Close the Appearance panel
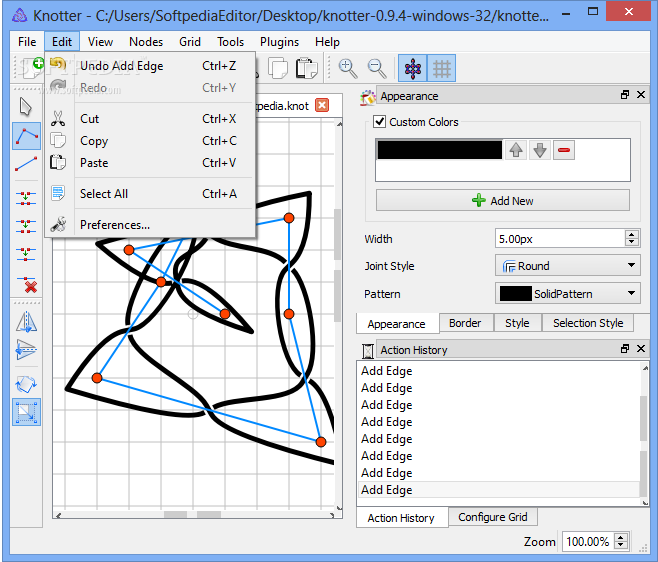 point(641,95)
